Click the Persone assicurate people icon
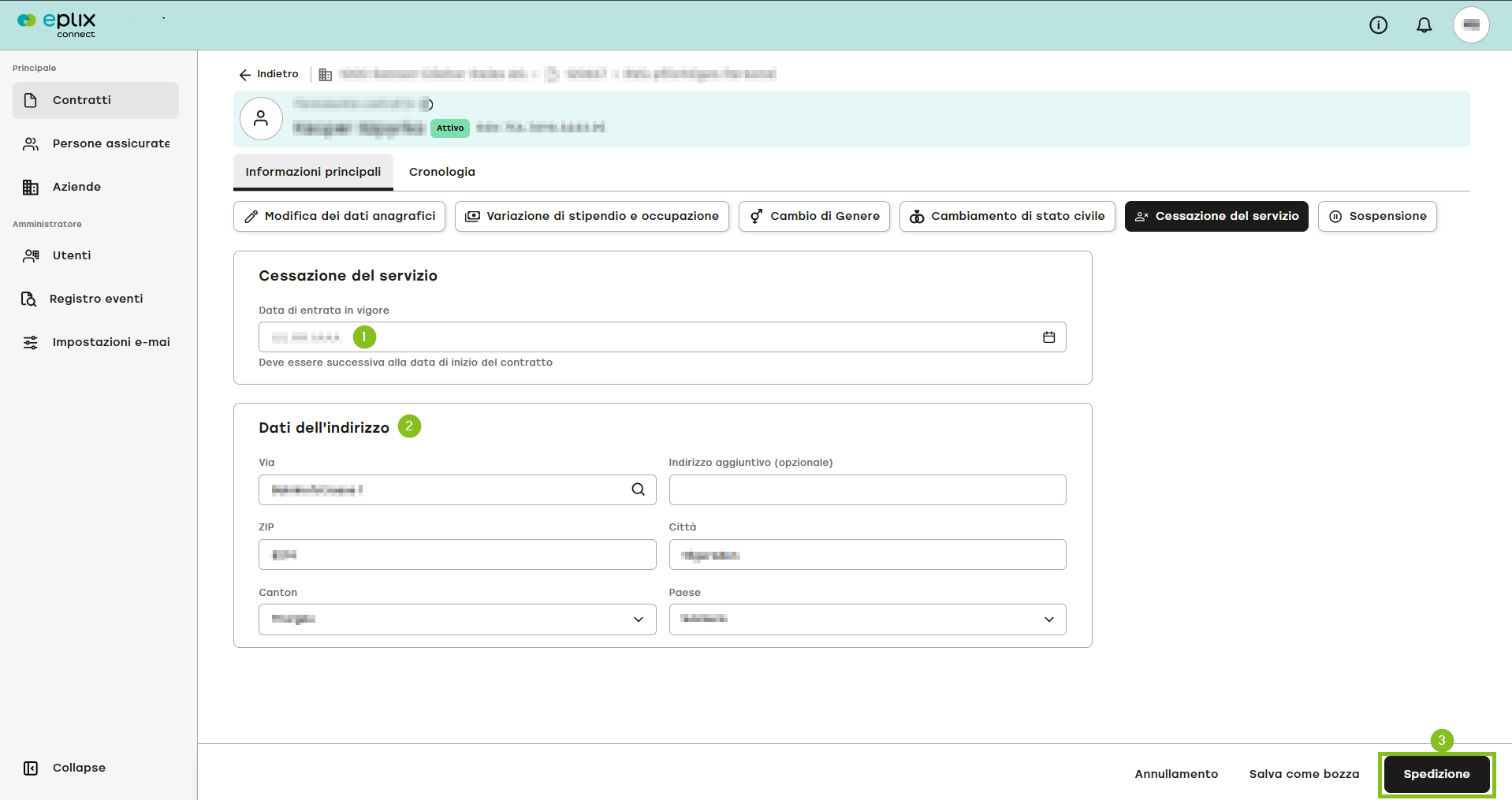This screenshot has height=800, width=1512. point(31,143)
